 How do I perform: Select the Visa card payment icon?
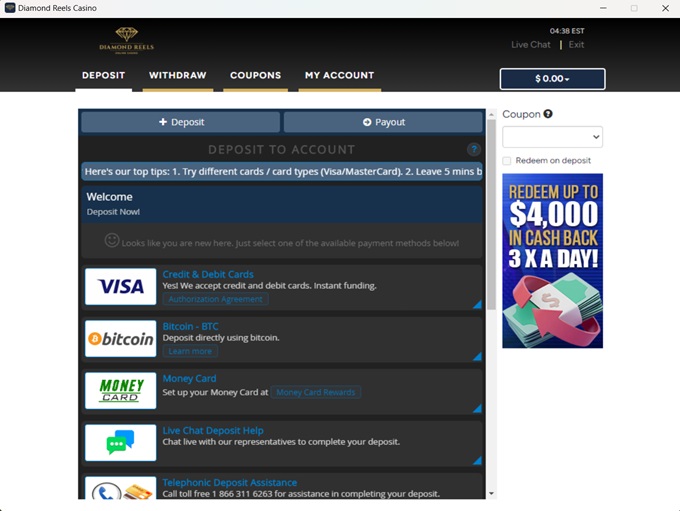121,286
